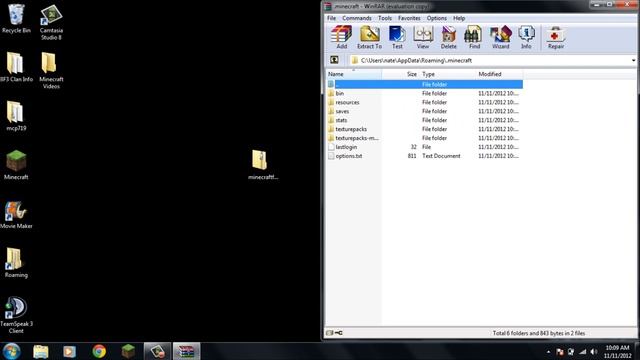The height and width of the screenshot is (360, 640).
Task: Click the Delete toolbar icon
Action: click(x=448, y=37)
